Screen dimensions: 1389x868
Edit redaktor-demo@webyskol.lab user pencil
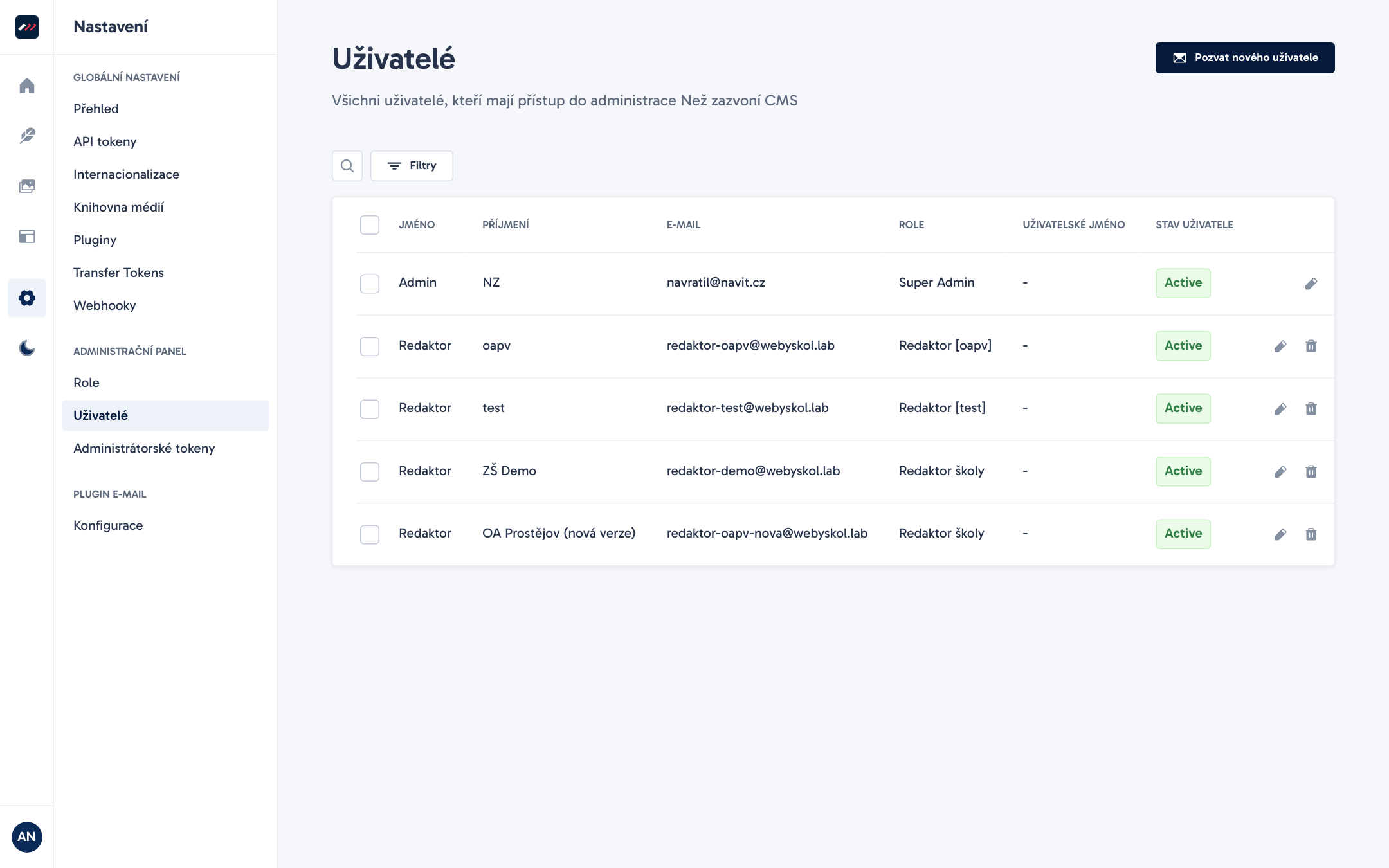point(1280,472)
